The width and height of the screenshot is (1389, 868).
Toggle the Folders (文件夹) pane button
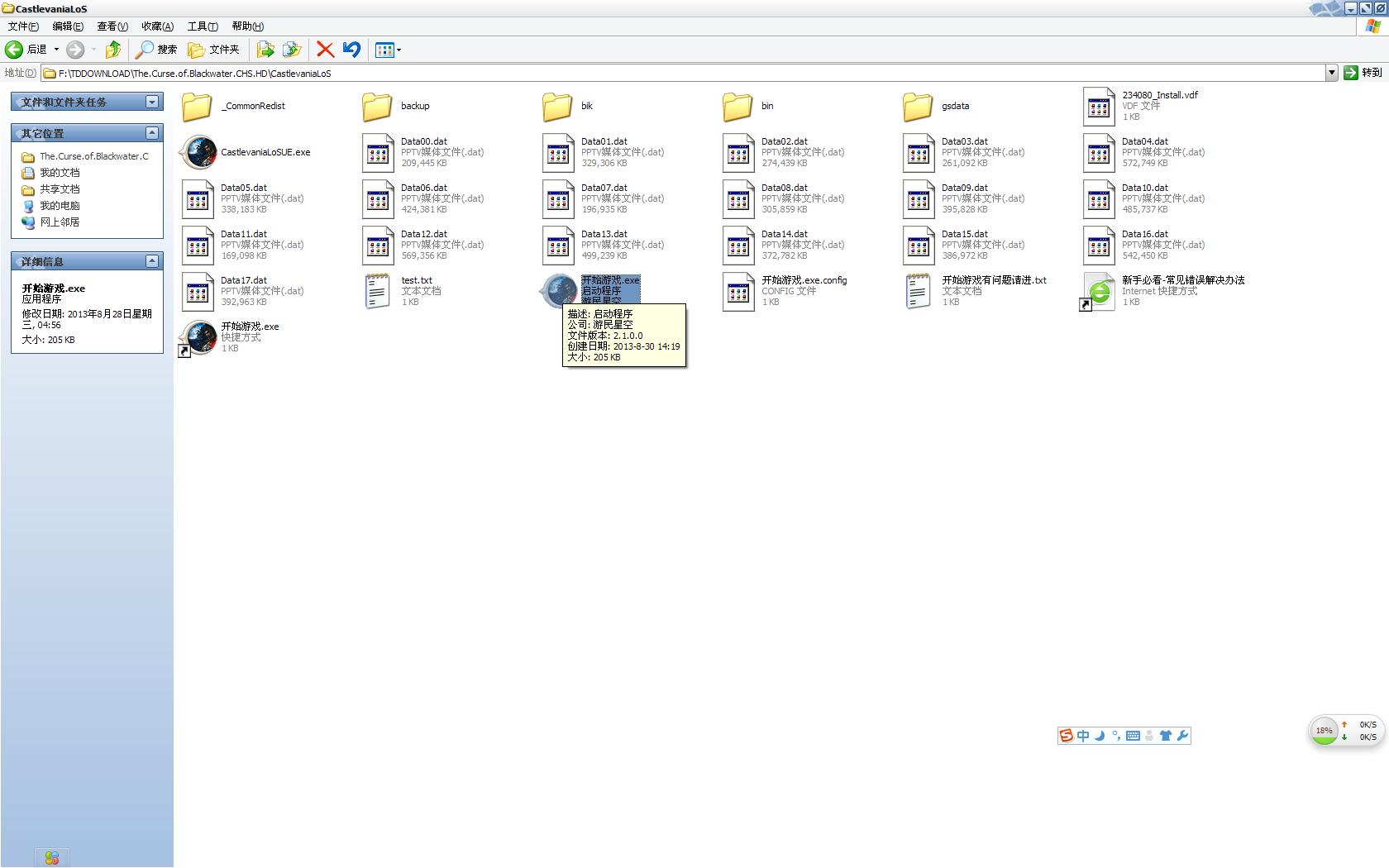coord(213,50)
